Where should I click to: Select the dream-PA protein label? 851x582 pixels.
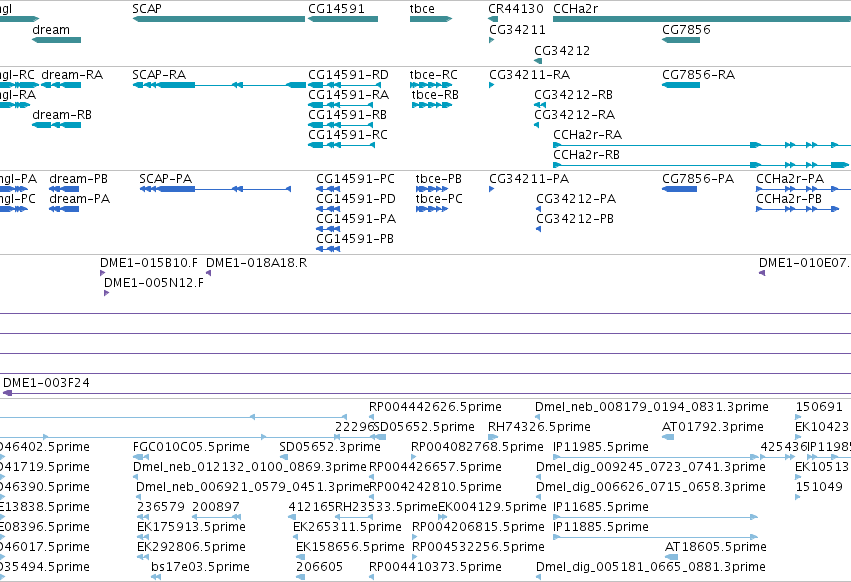(80, 199)
